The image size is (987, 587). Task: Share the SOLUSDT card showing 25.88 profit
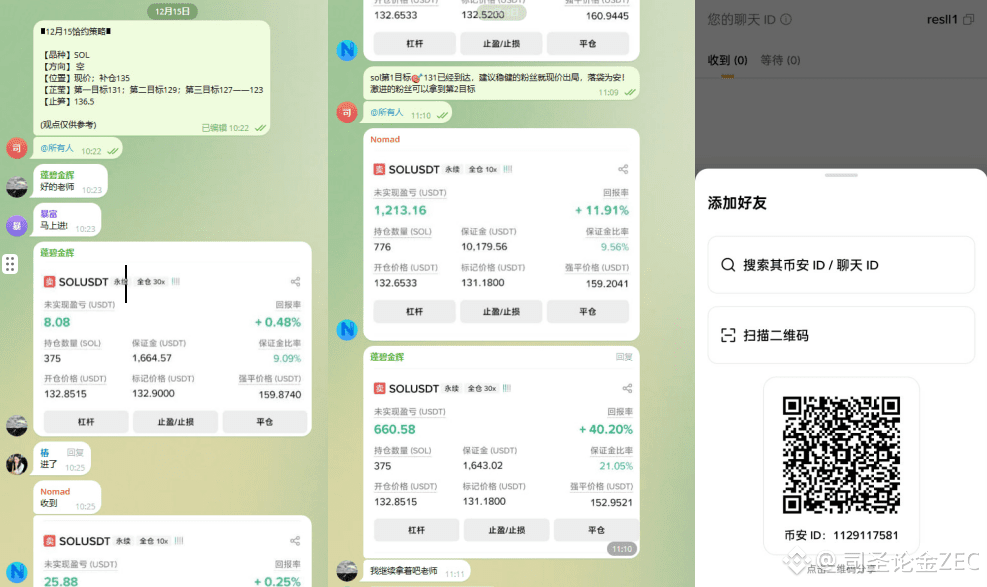(x=295, y=541)
